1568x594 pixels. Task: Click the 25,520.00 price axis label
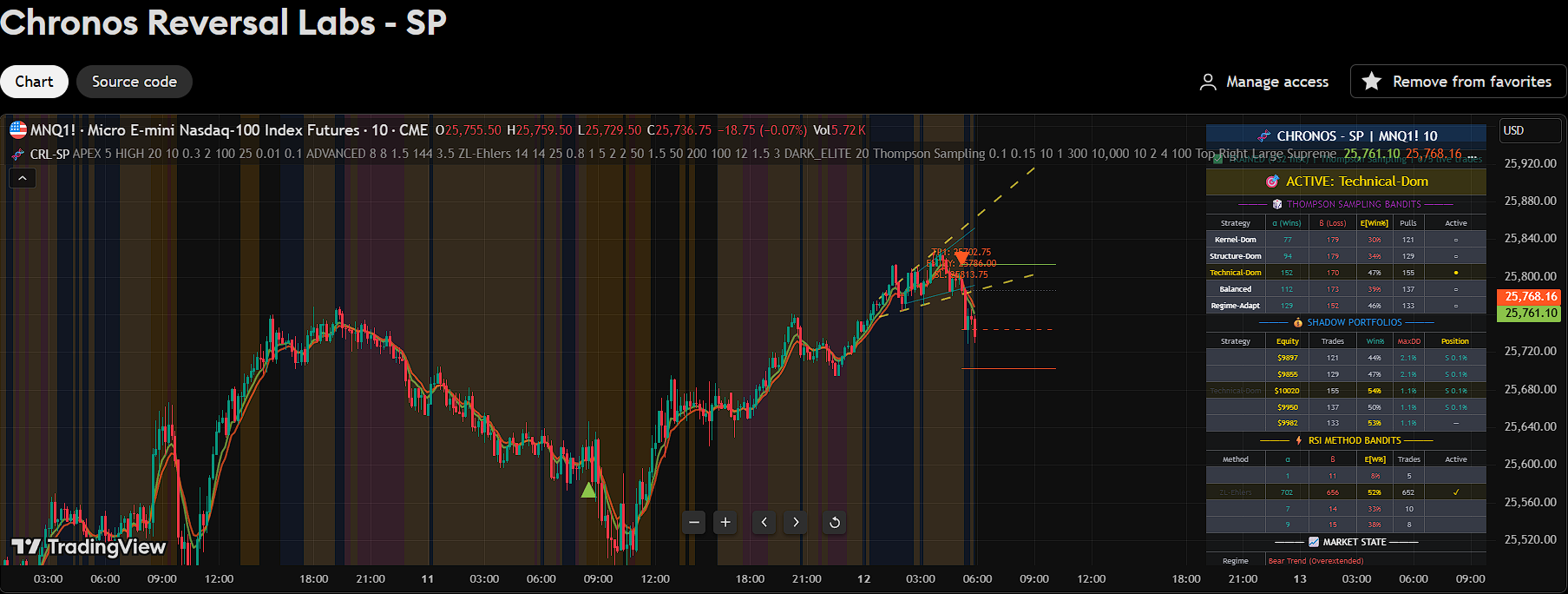[x=1530, y=539]
